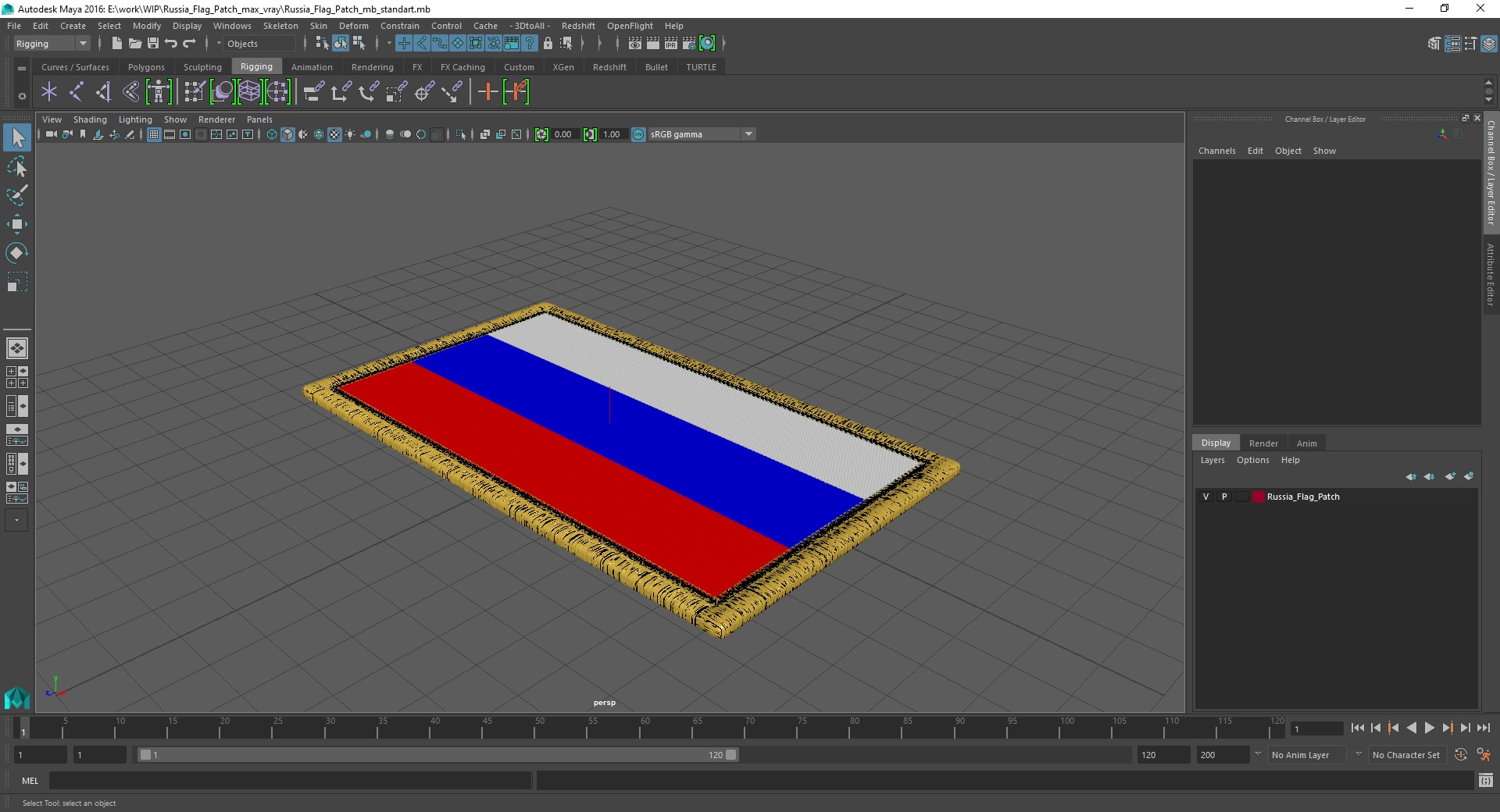Toggle visibility V of Russia_Flag_Patch layer
Viewport: 1500px width, 812px height.
tap(1205, 497)
